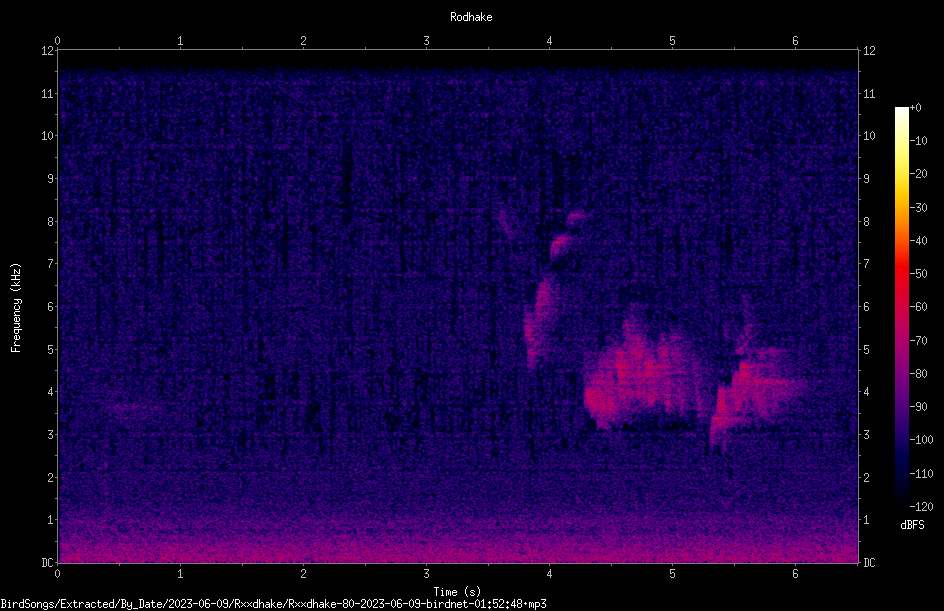The width and height of the screenshot is (944, 611).
Task: Click the 4 tick on the right frequency axis
Action: (x=866, y=392)
